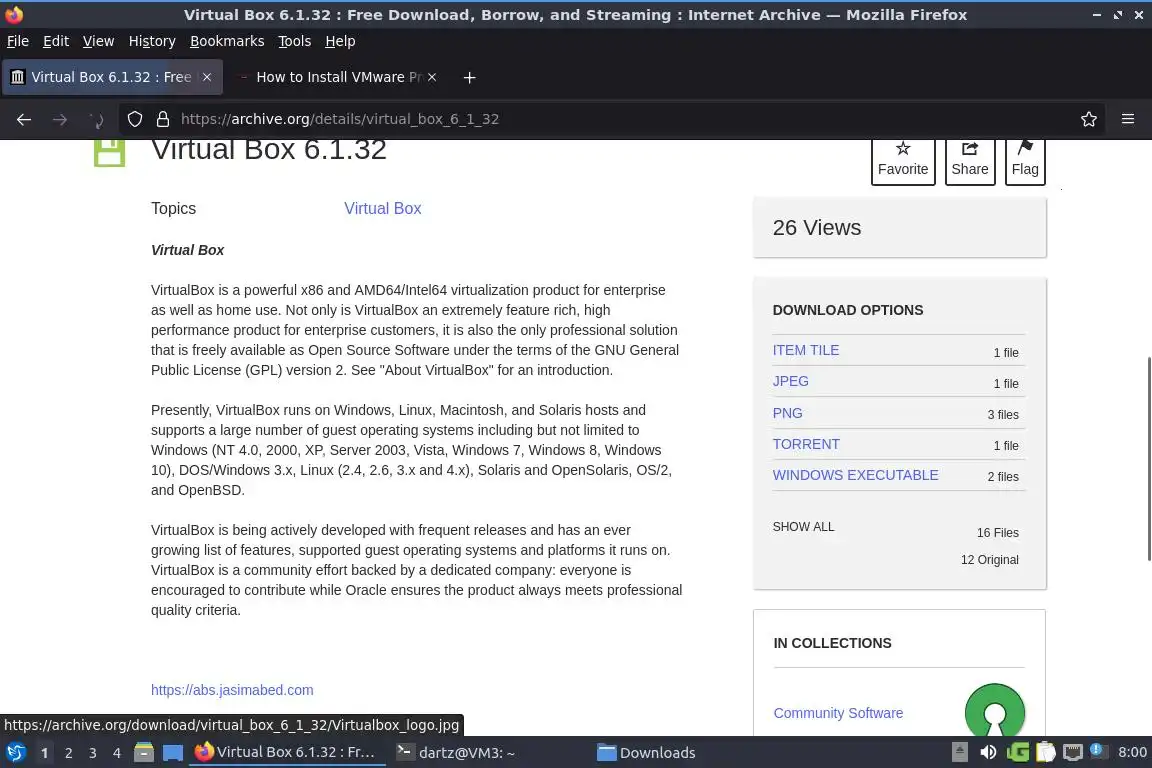The width and height of the screenshot is (1152, 768).
Task: Switch to workspace 4
Action: [x=117, y=753]
